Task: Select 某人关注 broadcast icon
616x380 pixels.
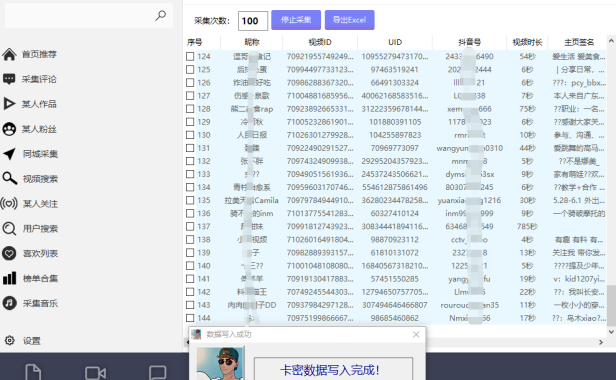Action: point(9,204)
